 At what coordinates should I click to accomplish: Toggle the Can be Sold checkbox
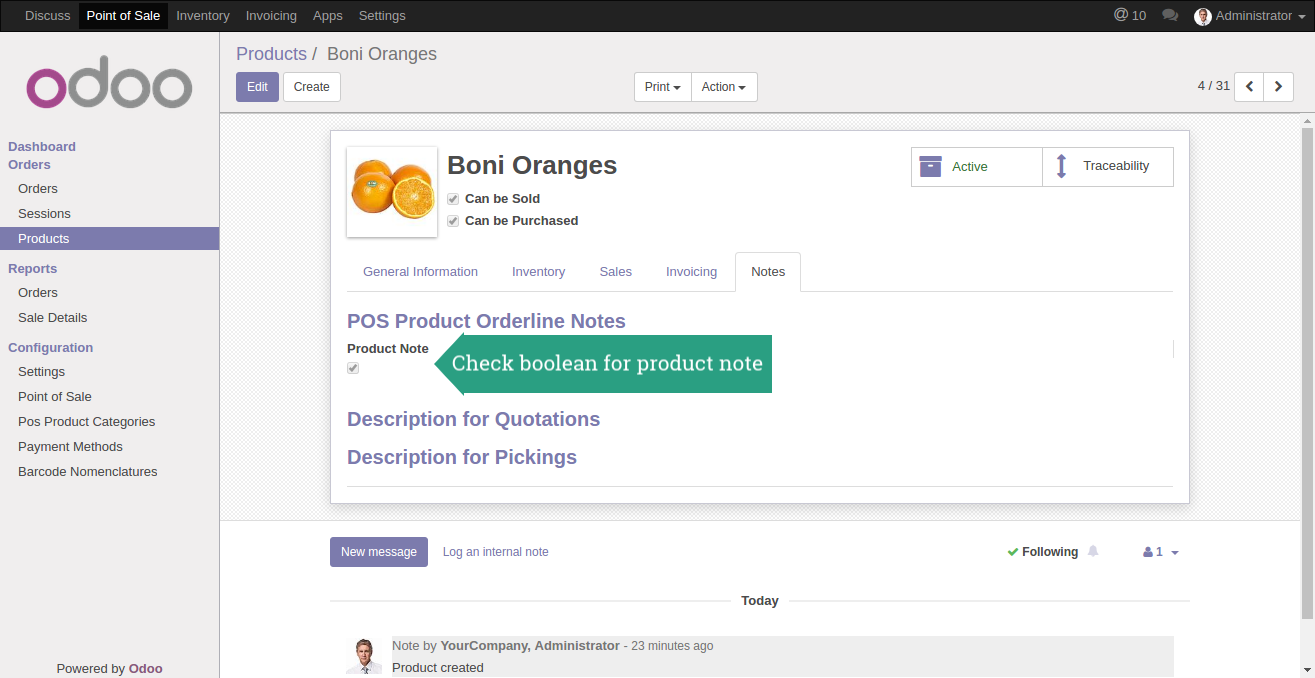click(453, 199)
